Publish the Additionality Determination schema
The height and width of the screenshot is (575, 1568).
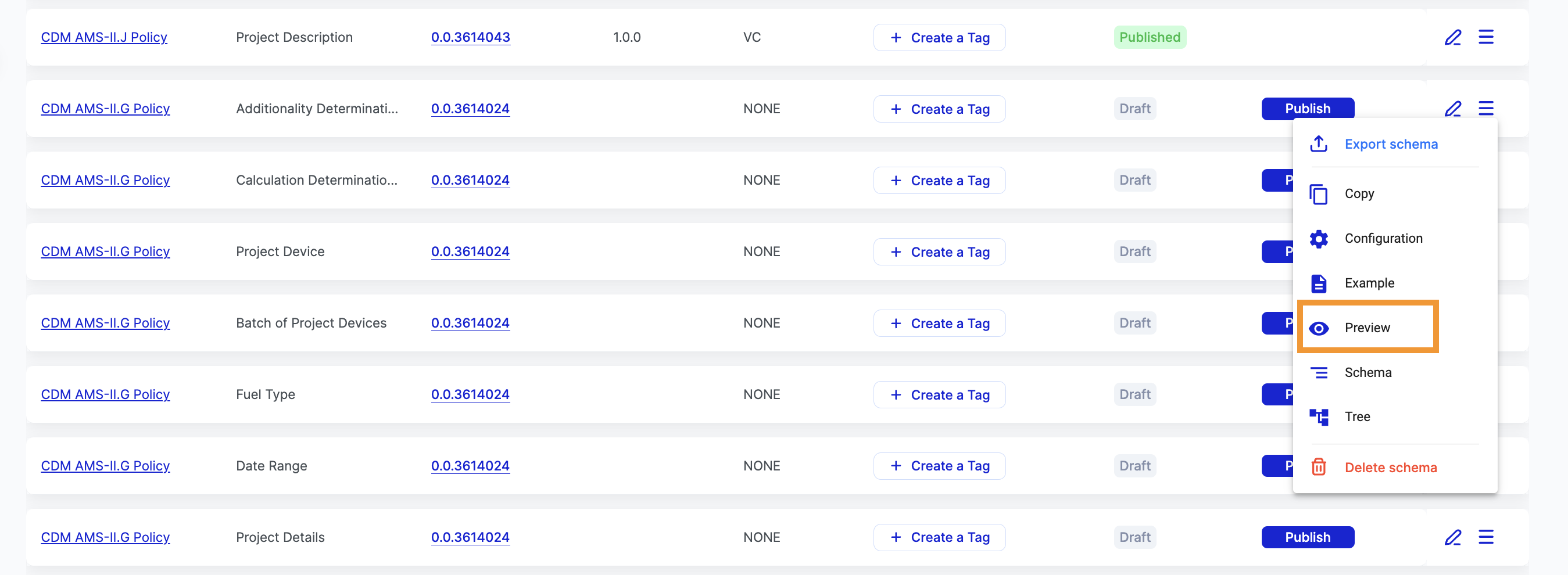click(x=1307, y=109)
